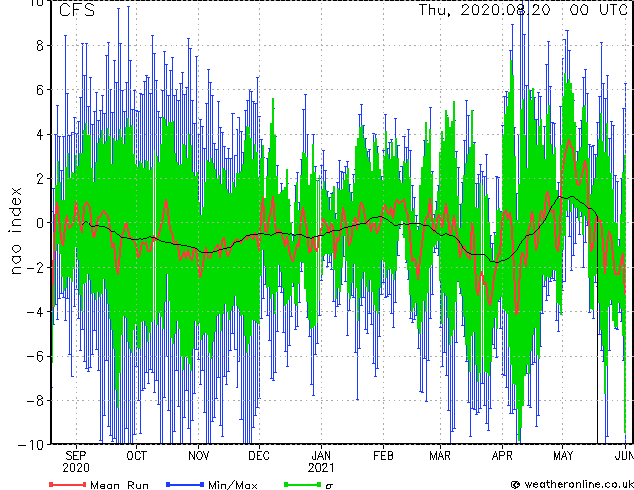Select the JAN month axis label
The width and height of the screenshot is (634, 490).
point(321,454)
